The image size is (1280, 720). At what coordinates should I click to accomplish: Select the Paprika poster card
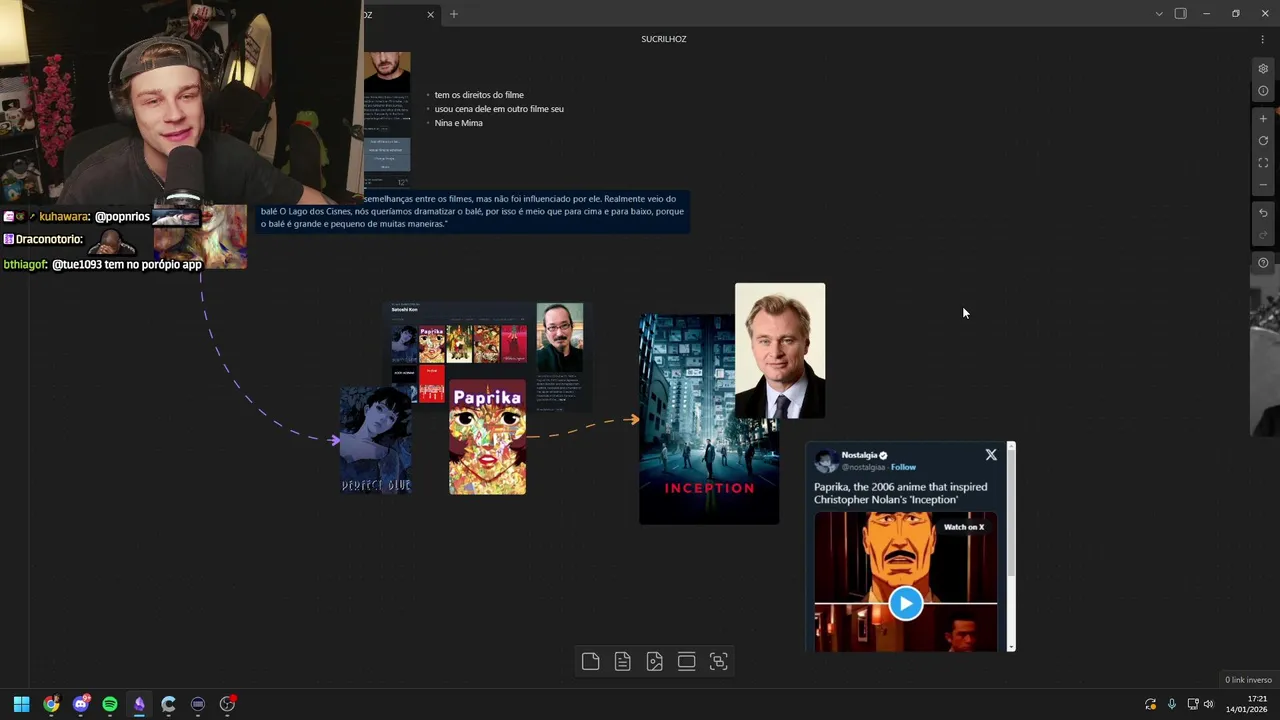coord(487,437)
